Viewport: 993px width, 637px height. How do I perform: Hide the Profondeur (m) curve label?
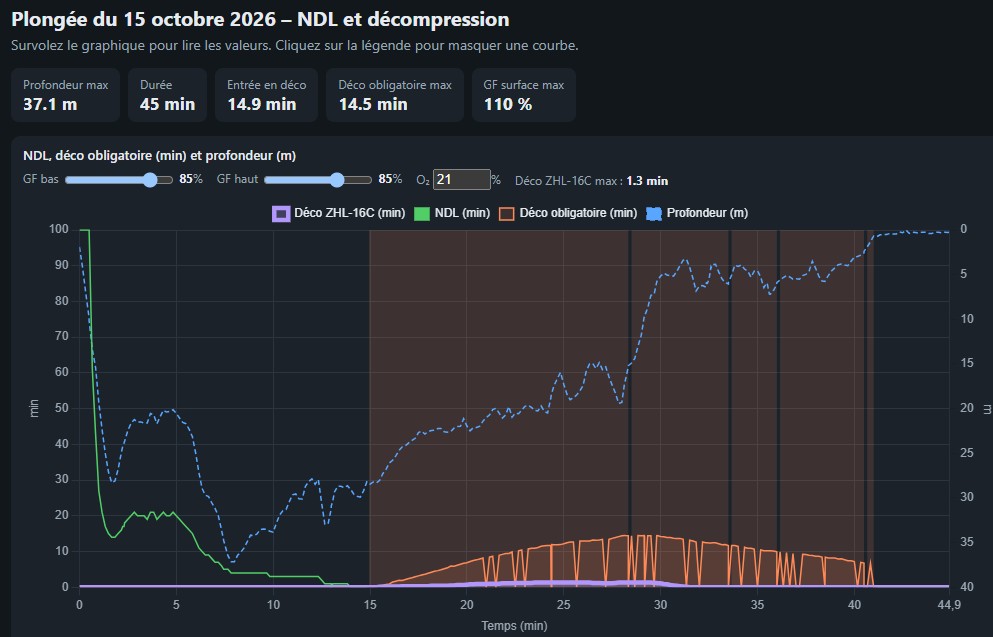coord(707,213)
